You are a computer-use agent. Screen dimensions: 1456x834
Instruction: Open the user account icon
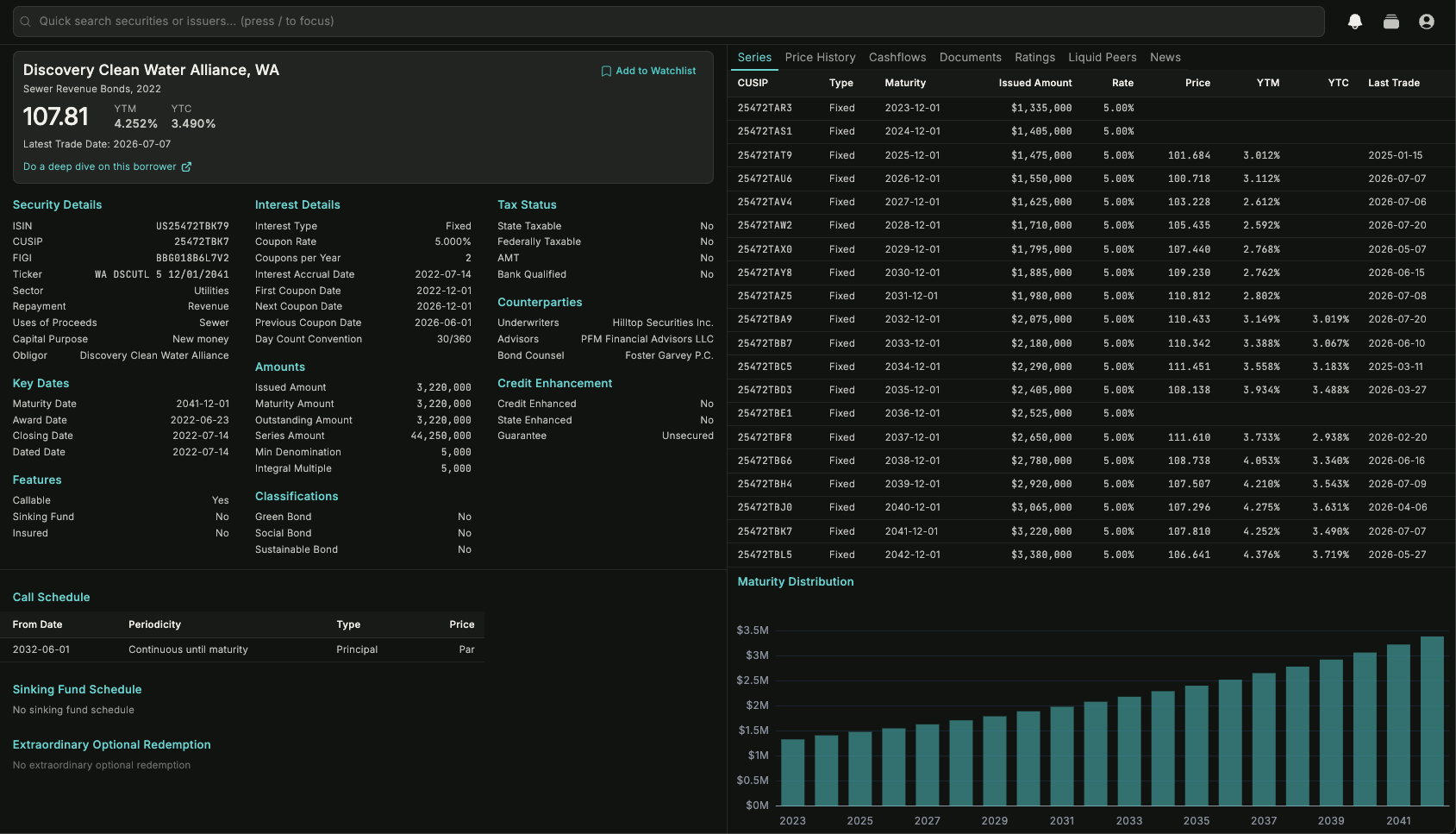pyautogui.click(x=1427, y=22)
